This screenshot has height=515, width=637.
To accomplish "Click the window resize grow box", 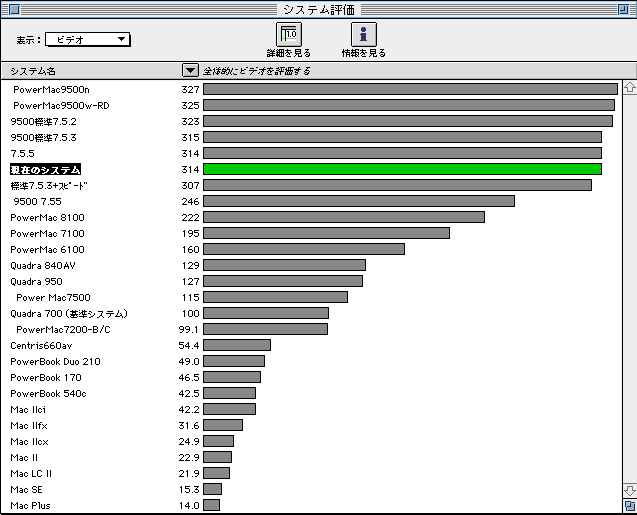I will 630,506.
